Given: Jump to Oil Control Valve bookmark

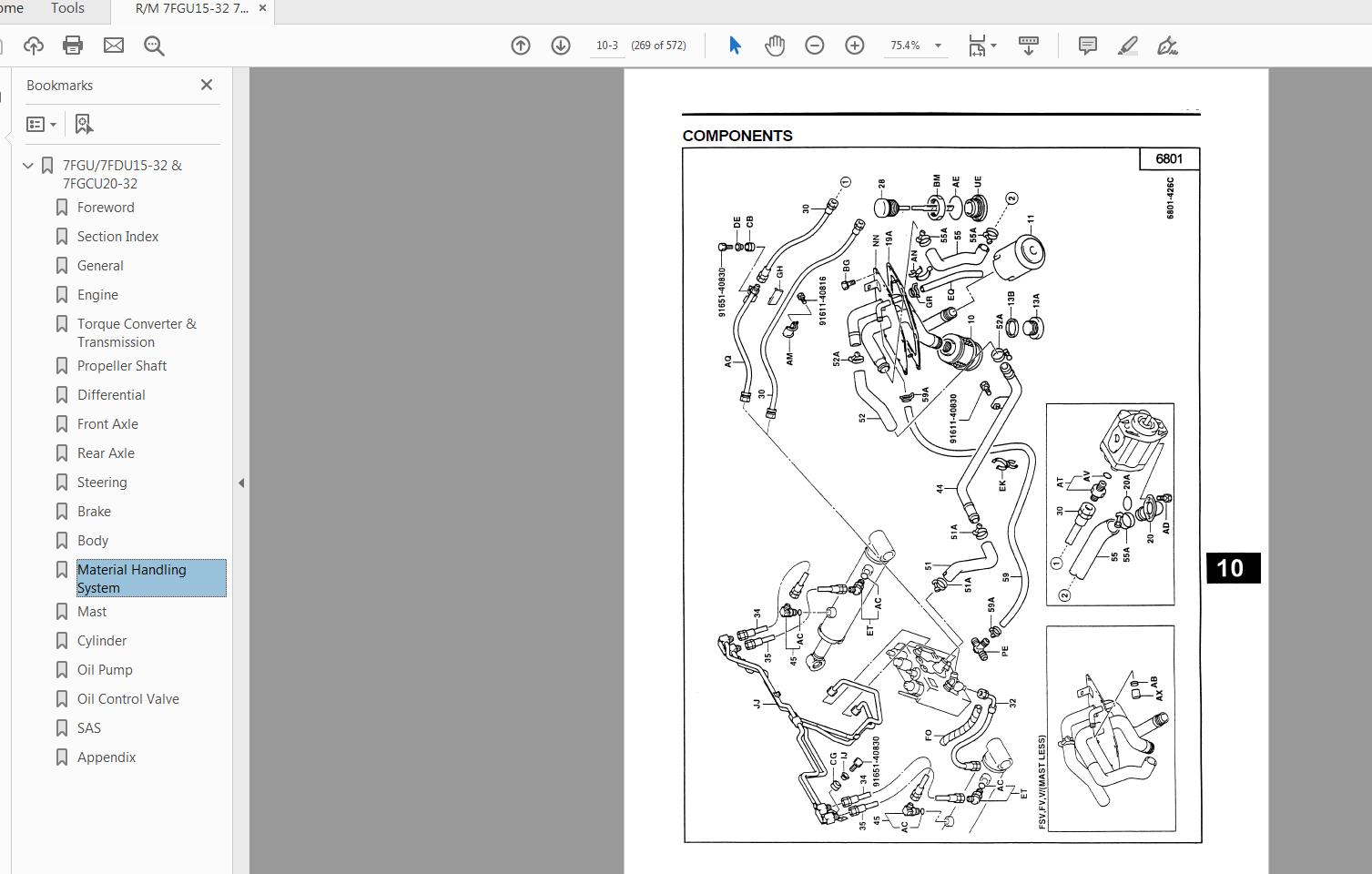Looking at the screenshot, I should (x=128, y=699).
